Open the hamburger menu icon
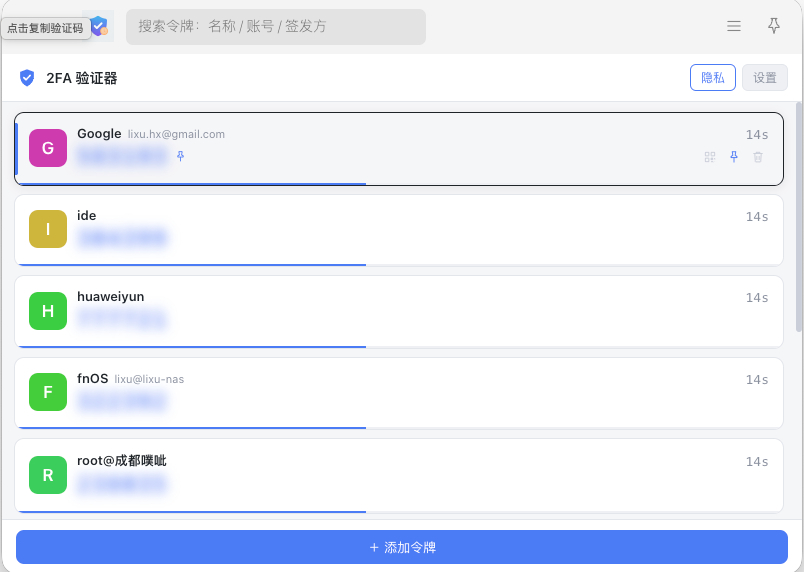804x572 pixels. pyautogui.click(x=734, y=26)
